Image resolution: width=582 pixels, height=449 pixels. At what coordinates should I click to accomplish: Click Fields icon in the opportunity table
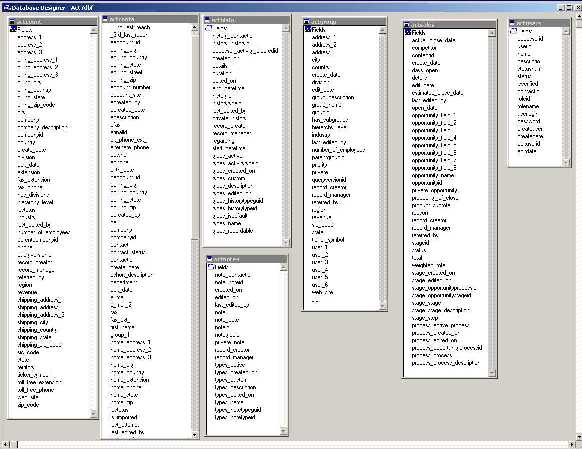(x=408, y=32)
